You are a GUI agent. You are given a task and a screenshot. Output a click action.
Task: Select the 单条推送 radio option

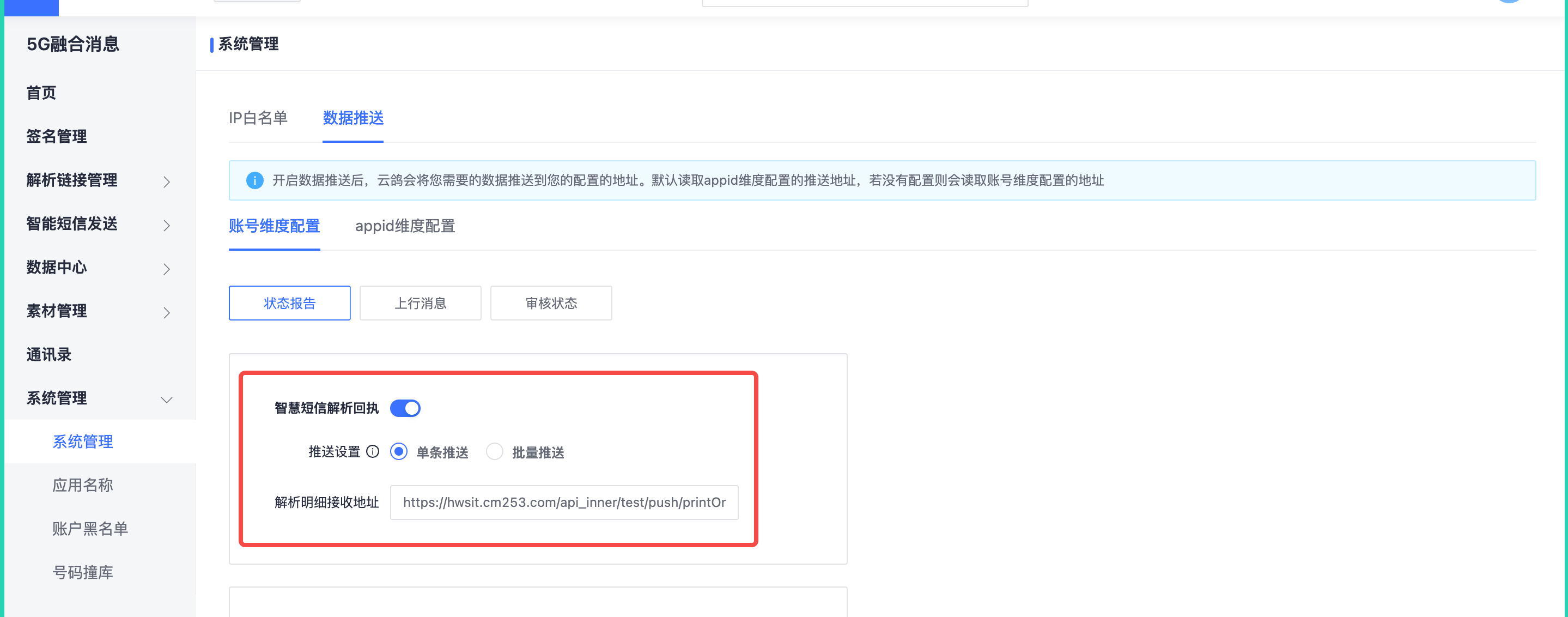(x=399, y=451)
